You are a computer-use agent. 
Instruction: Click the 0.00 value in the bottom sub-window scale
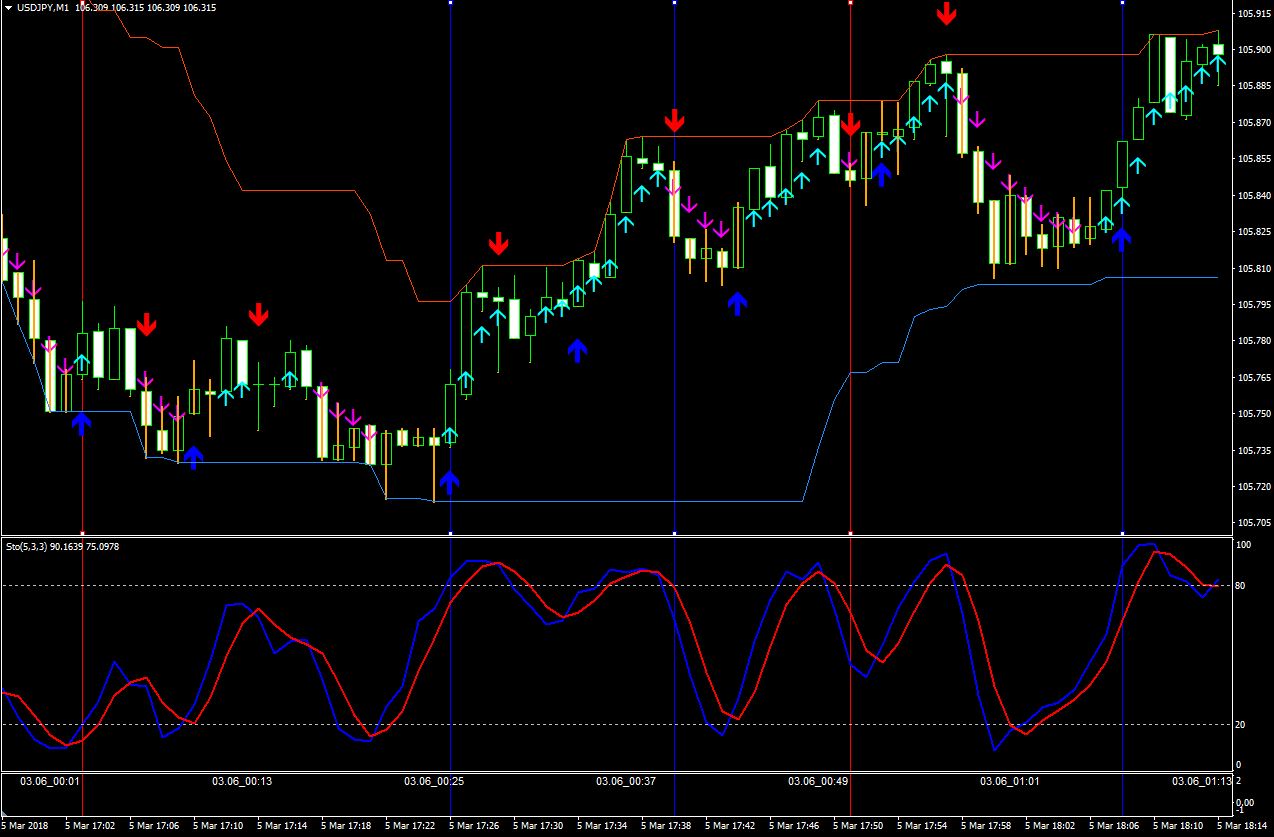1246,802
